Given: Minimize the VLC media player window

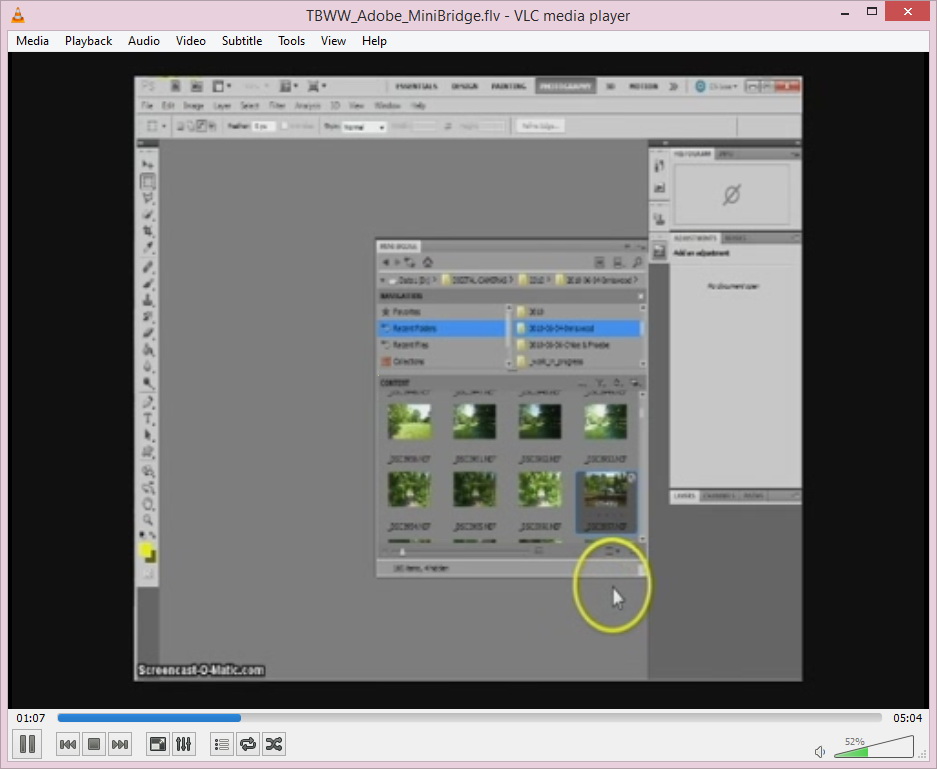Looking at the screenshot, I should [845, 13].
